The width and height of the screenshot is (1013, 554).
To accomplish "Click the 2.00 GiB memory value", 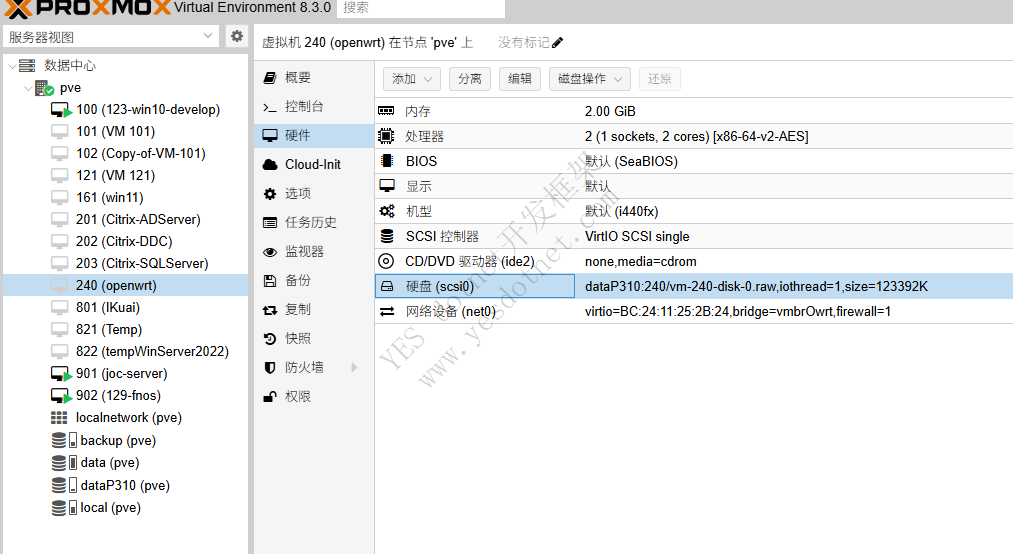I will tap(610, 111).
